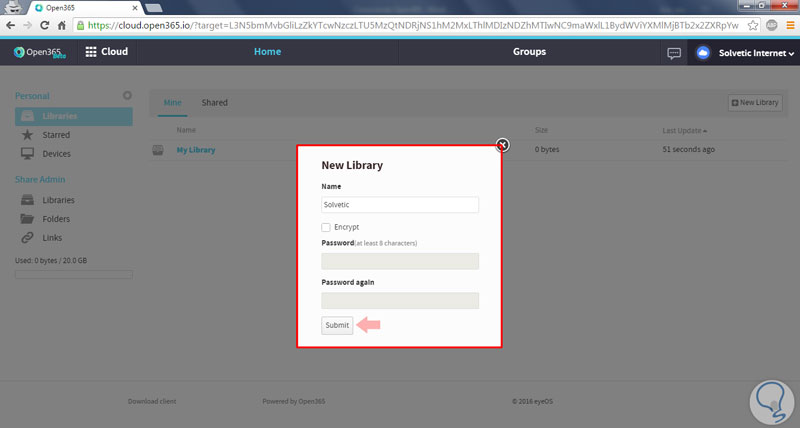Open the Devices section
Screen dimensions: 800x428
57,154
